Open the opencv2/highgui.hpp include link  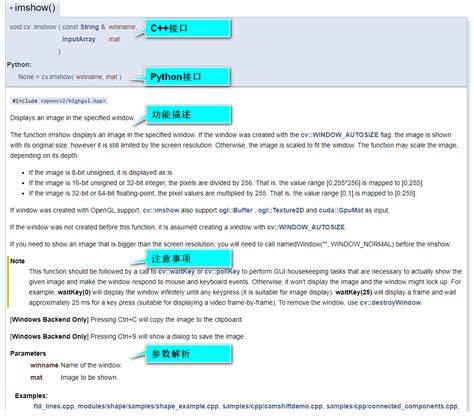(x=73, y=101)
